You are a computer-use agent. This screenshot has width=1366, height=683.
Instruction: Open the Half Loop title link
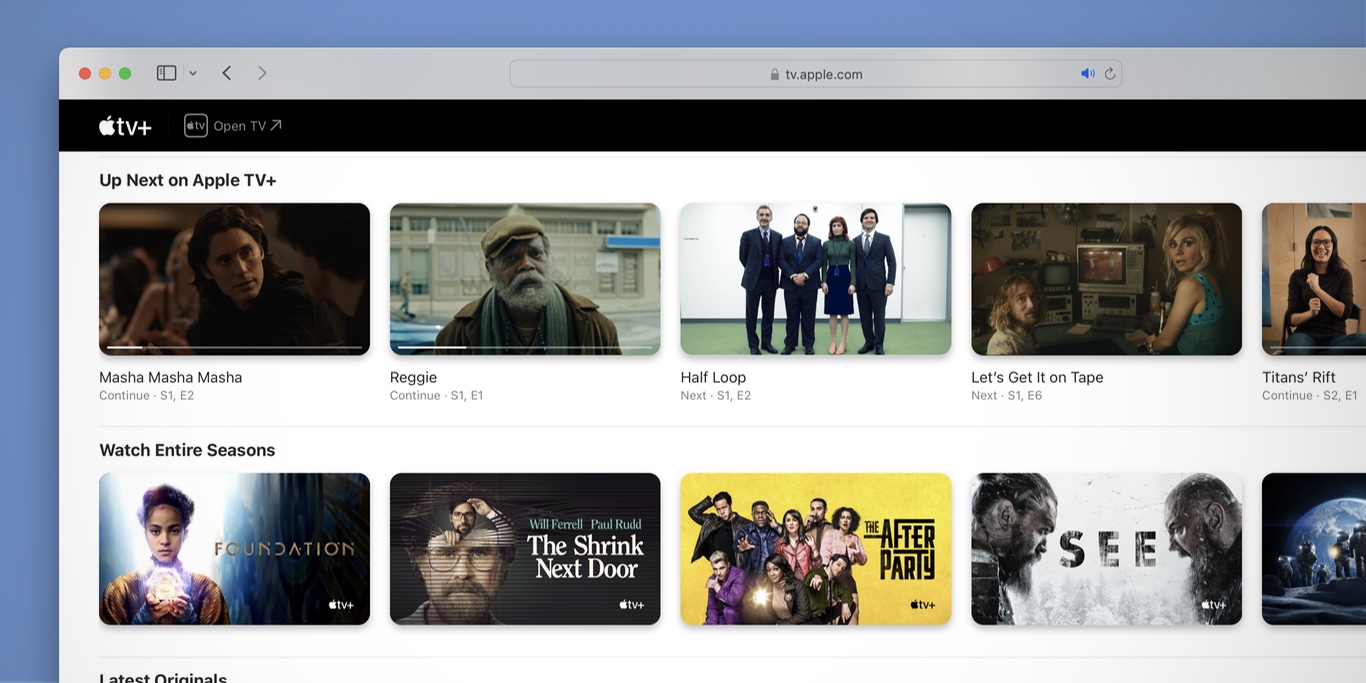pyautogui.click(x=713, y=377)
